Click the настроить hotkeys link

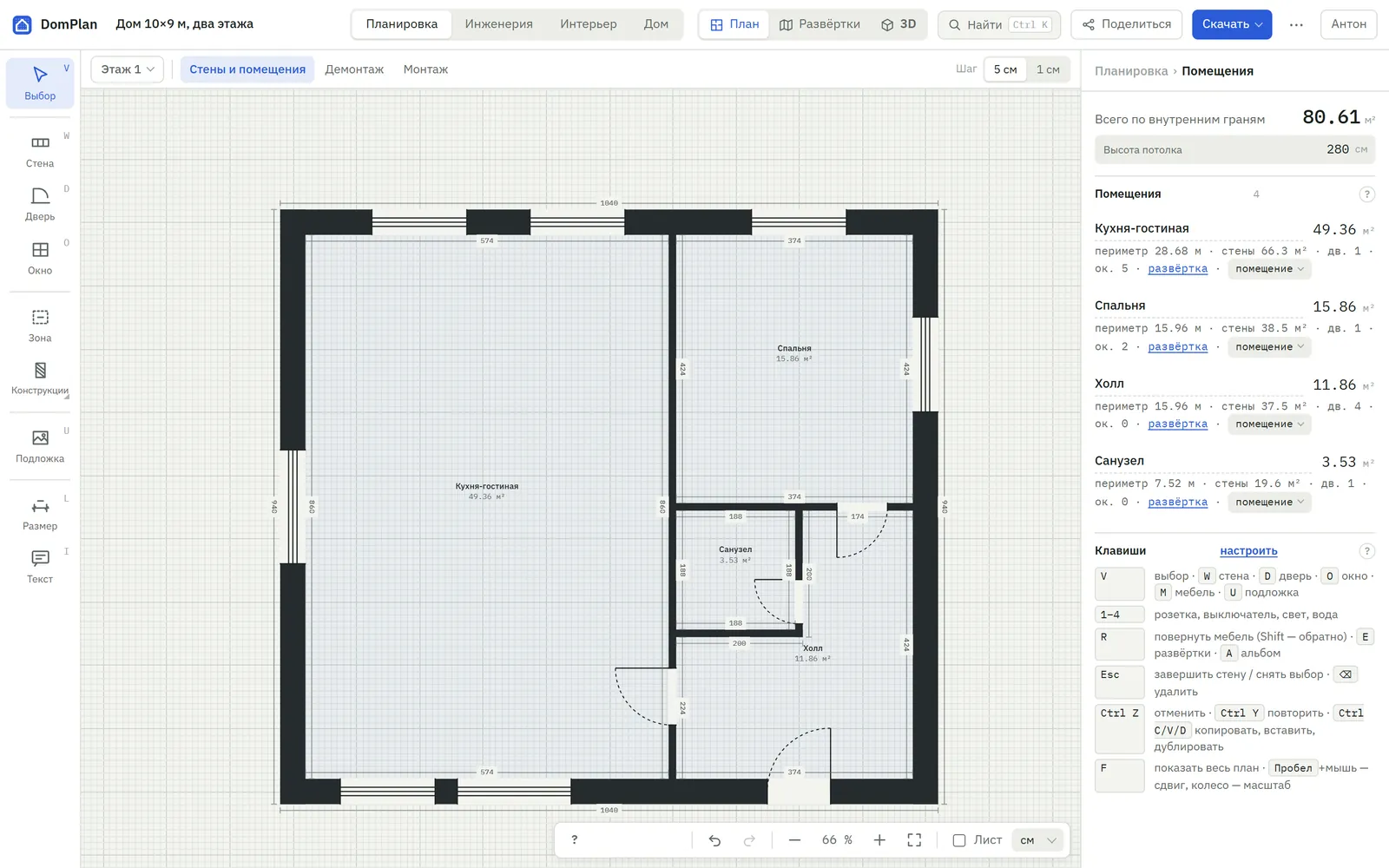tap(1248, 551)
